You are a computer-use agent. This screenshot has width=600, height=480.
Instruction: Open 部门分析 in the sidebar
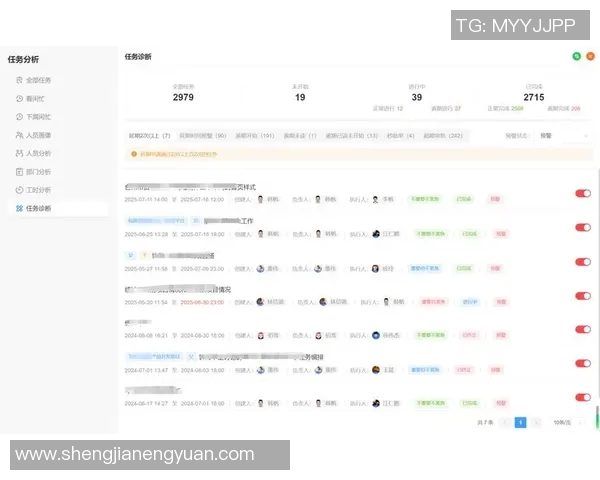[x=38, y=171]
